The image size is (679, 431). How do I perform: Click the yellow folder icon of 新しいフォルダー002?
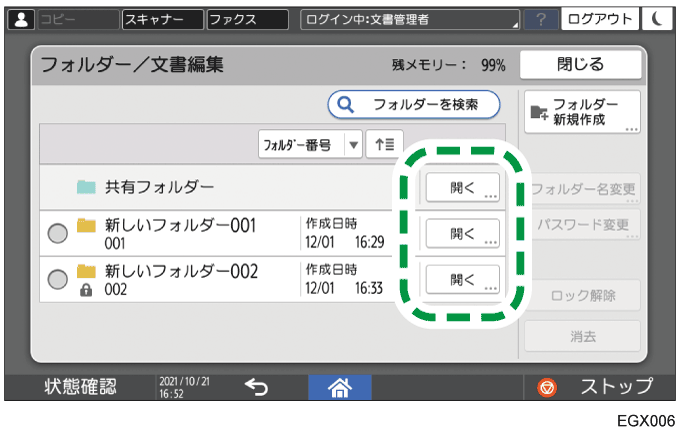click(86, 271)
